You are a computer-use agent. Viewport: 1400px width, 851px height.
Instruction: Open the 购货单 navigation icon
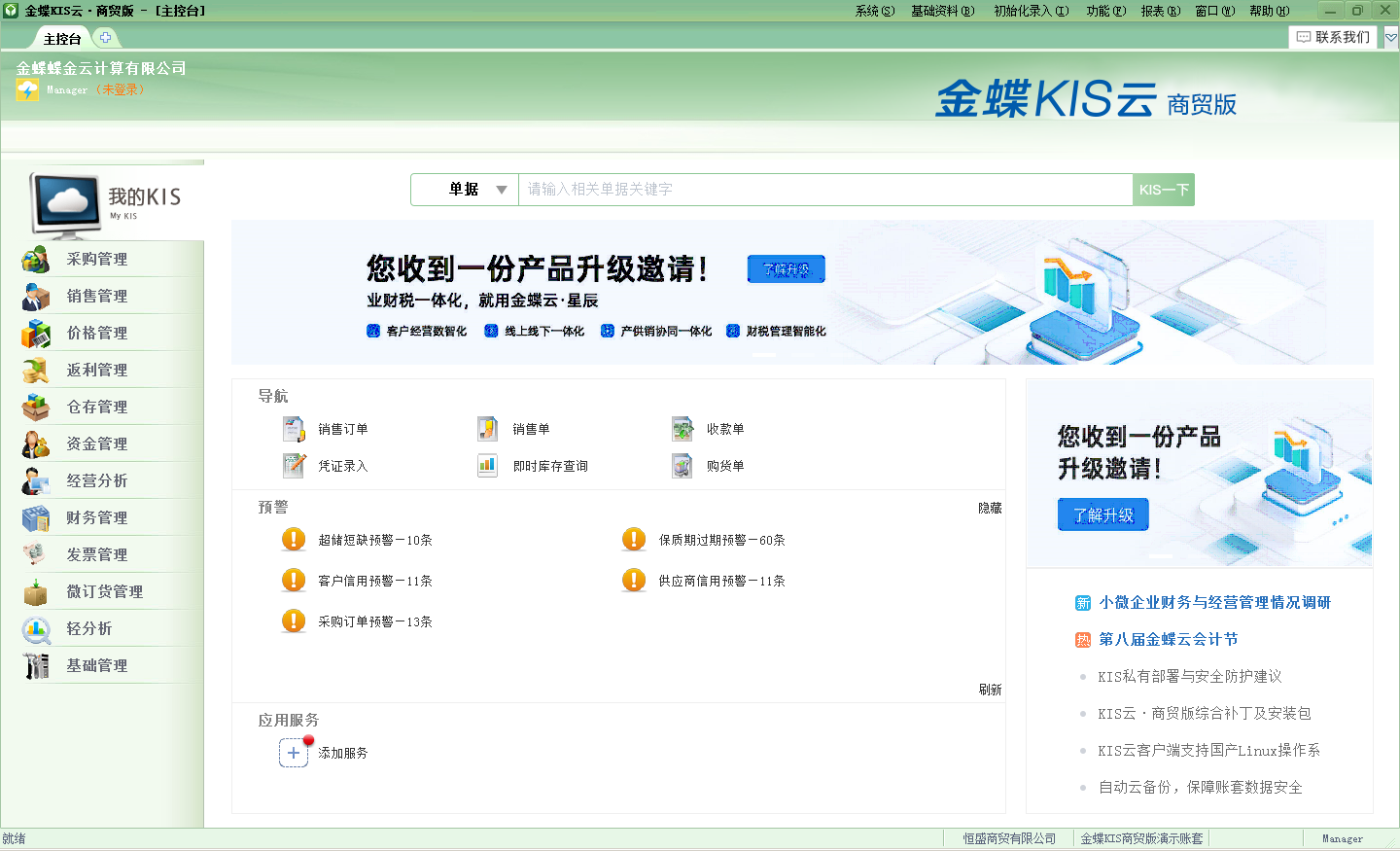point(682,466)
